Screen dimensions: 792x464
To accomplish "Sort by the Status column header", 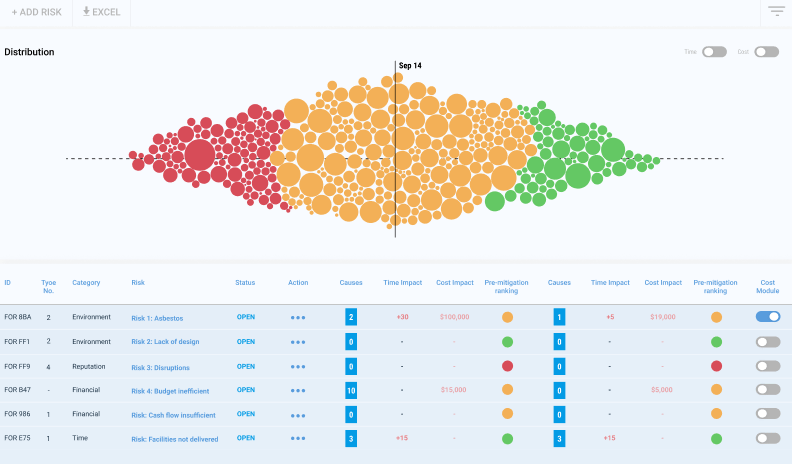I will point(245,283).
